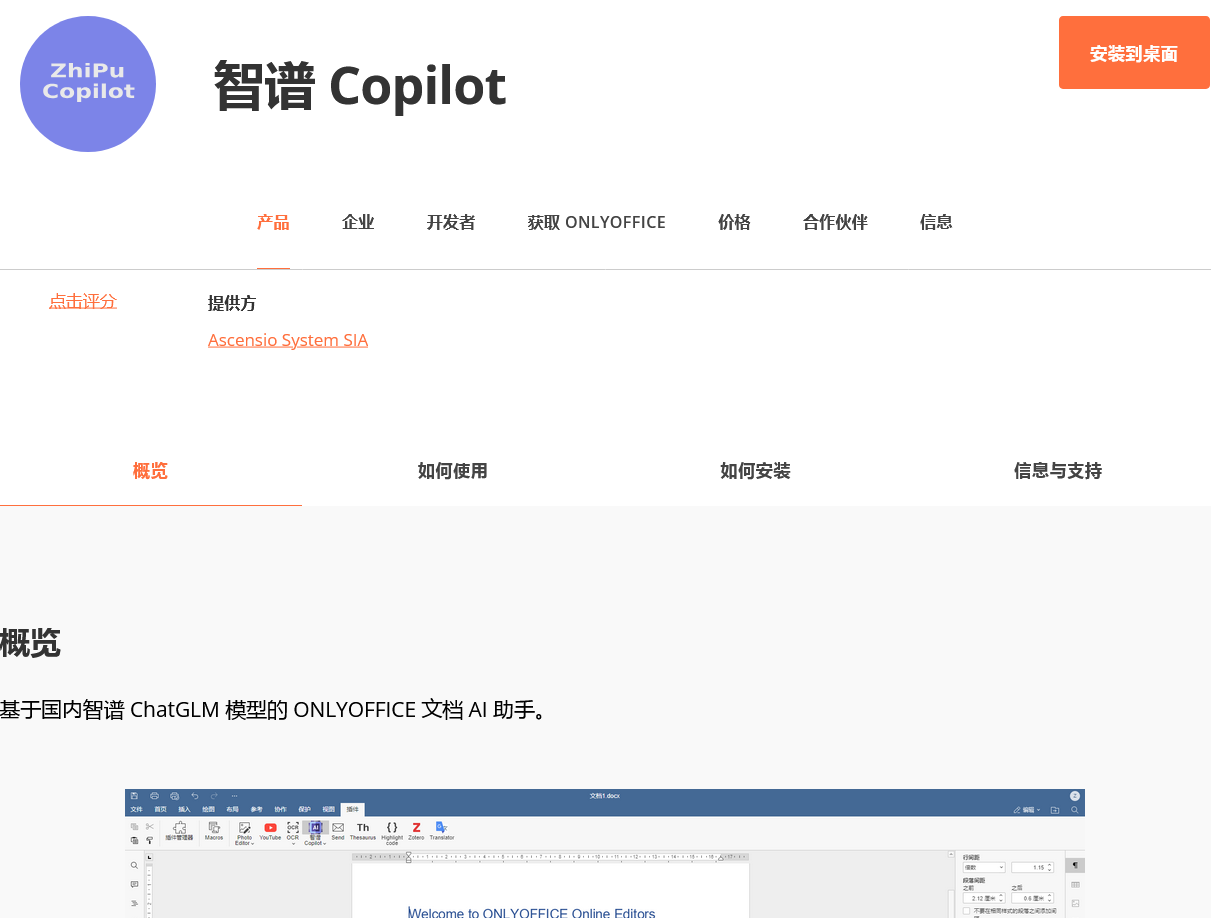
Task: Switch to the 如何使用 tab
Action: [453, 471]
